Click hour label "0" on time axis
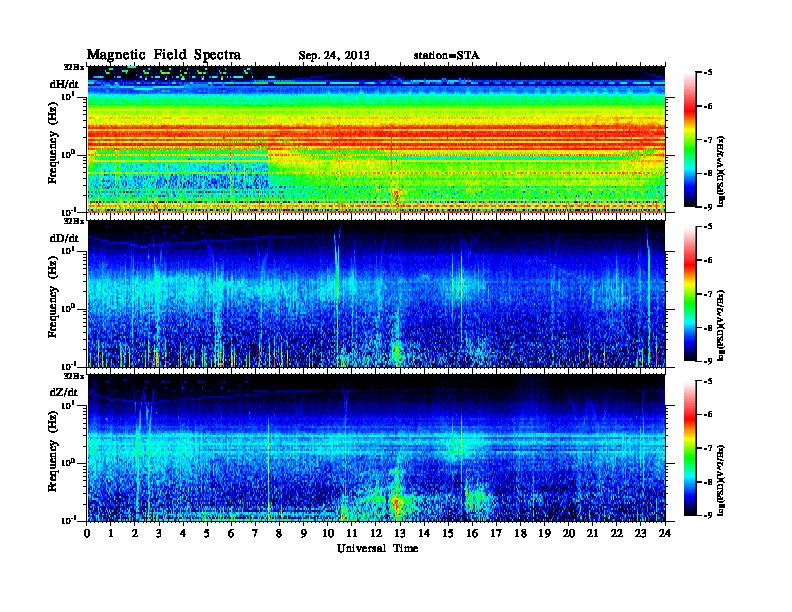 tap(87, 533)
